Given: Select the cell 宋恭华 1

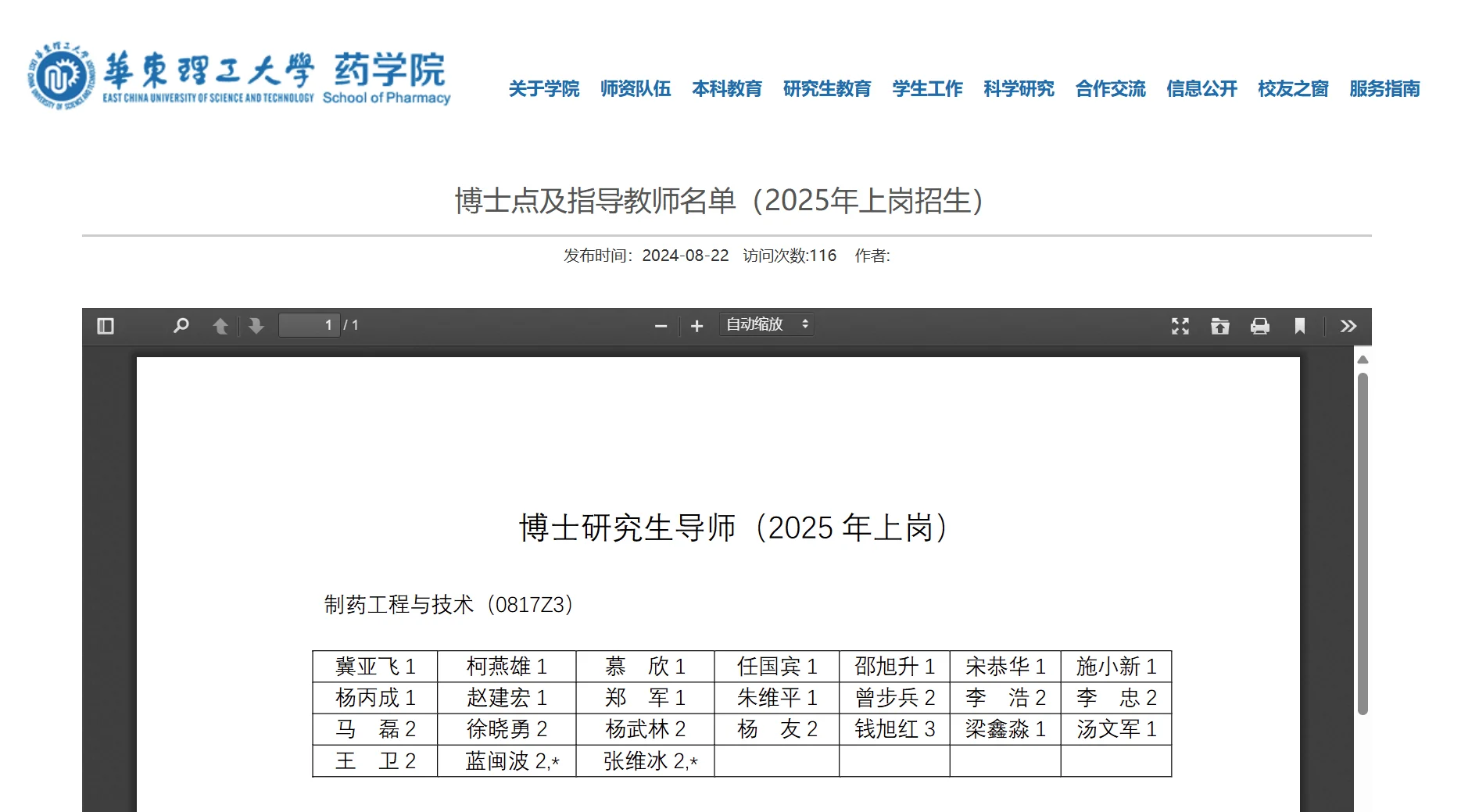Looking at the screenshot, I should tap(1005, 667).
